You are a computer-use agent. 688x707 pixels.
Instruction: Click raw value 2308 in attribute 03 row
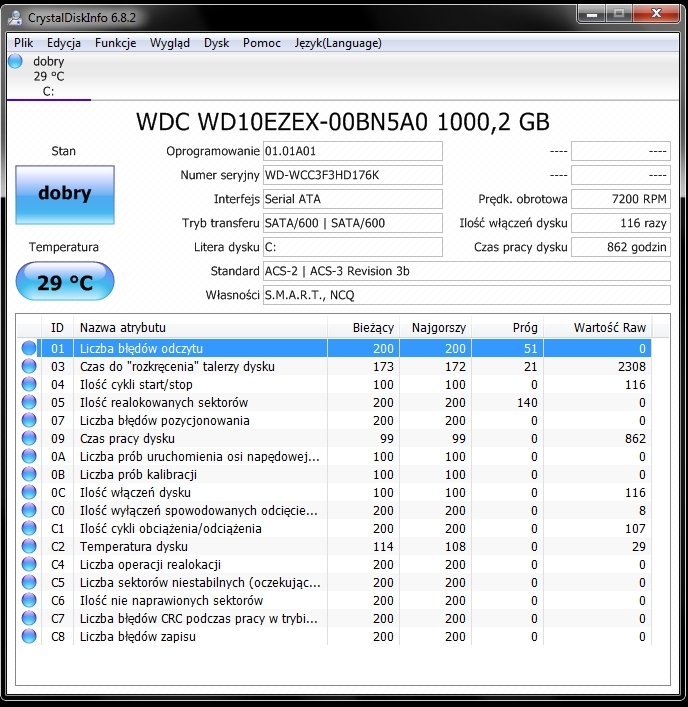(632, 367)
